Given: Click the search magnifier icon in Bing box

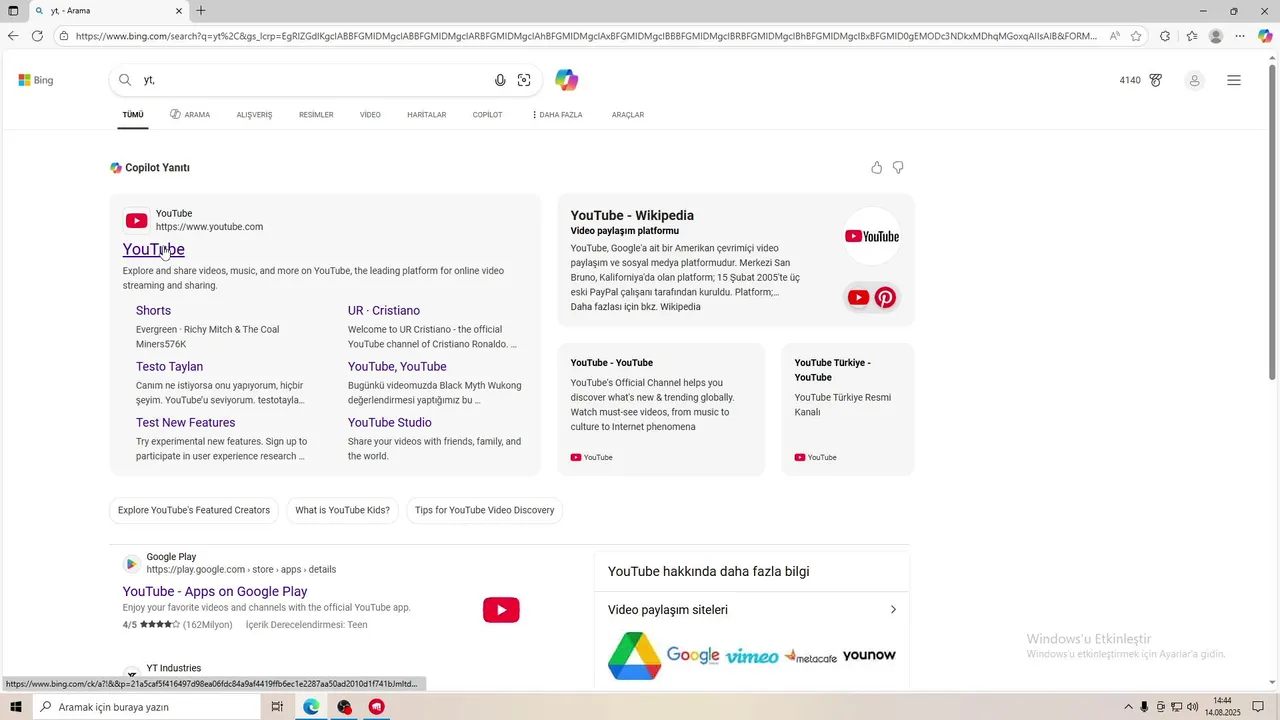Looking at the screenshot, I should [125, 80].
